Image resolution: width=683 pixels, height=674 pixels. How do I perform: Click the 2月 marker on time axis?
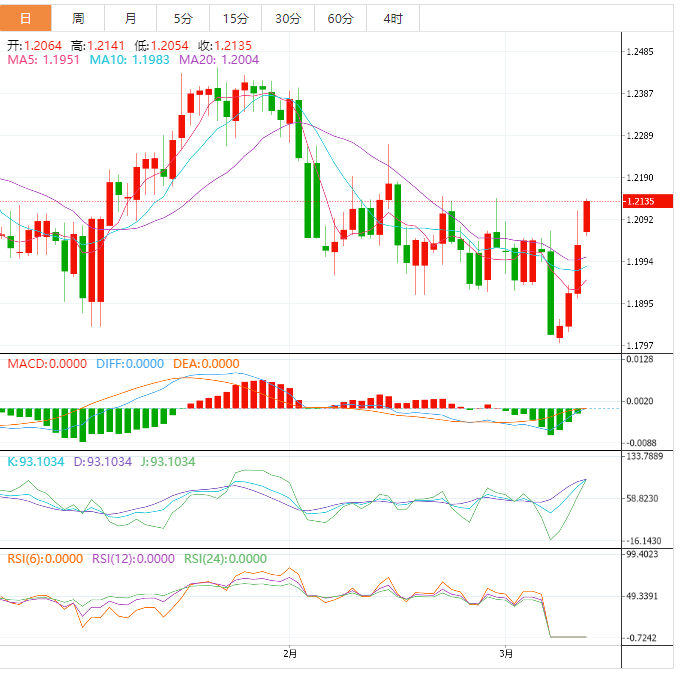click(x=289, y=654)
